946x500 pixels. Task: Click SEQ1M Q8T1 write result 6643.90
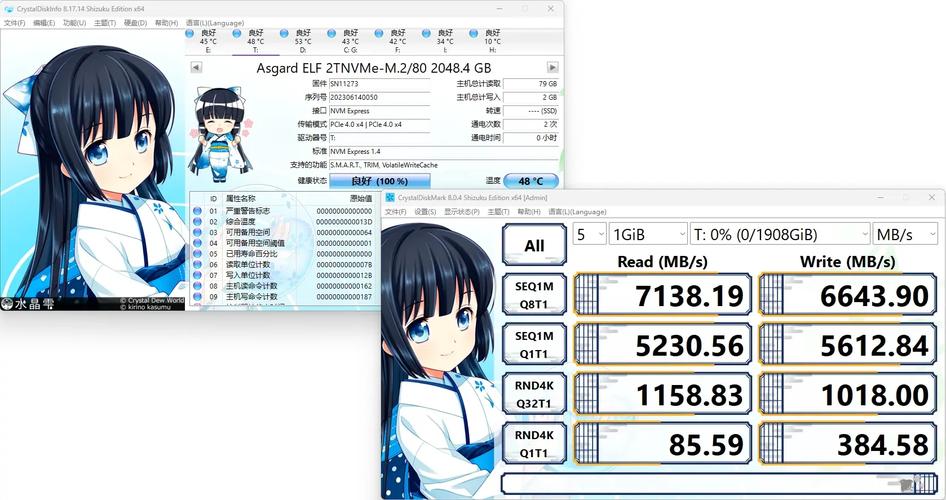848,294
